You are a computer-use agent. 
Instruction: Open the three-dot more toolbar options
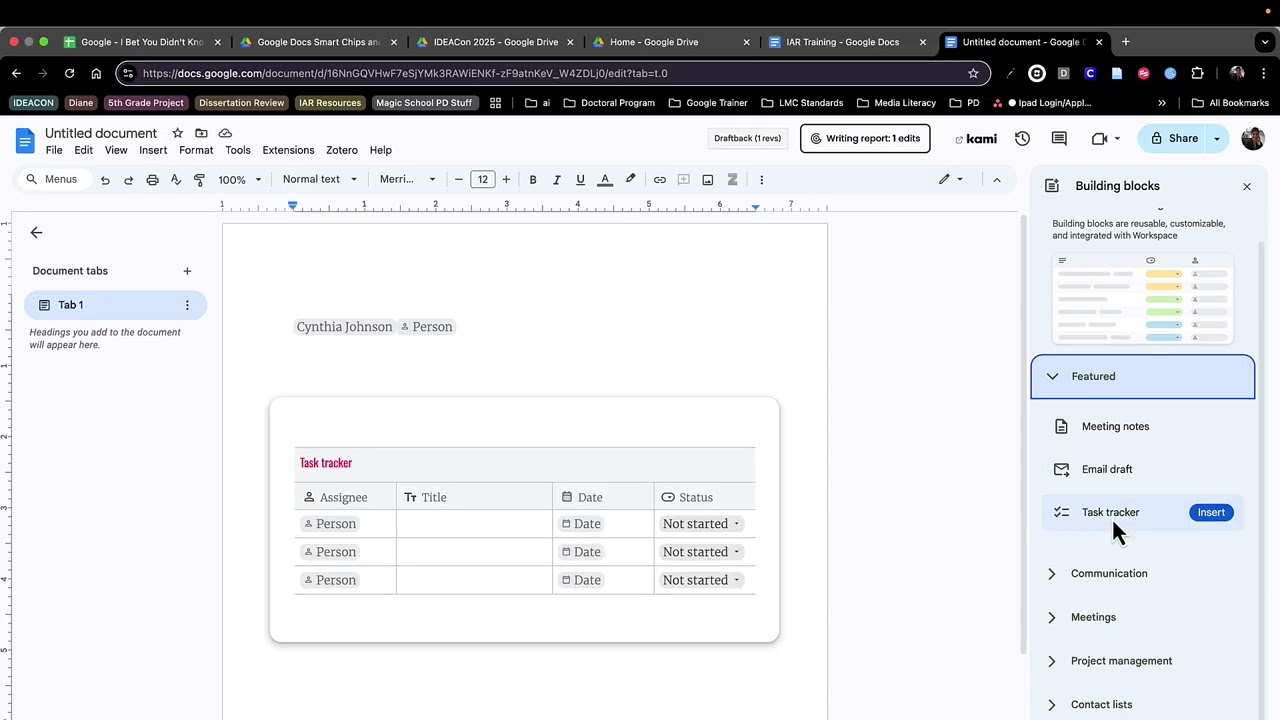[x=761, y=180]
